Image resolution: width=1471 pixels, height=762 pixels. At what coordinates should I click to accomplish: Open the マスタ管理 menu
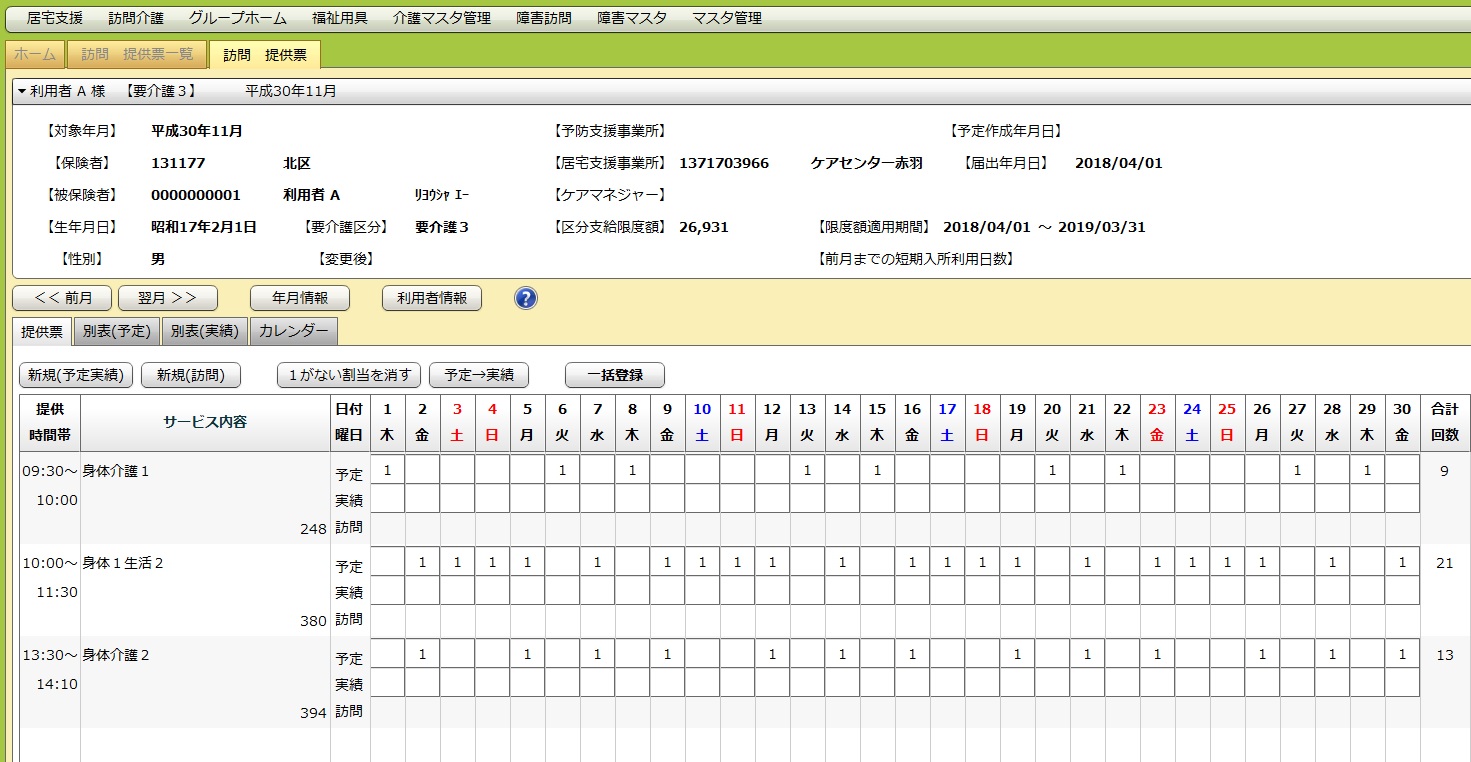tap(727, 18)
